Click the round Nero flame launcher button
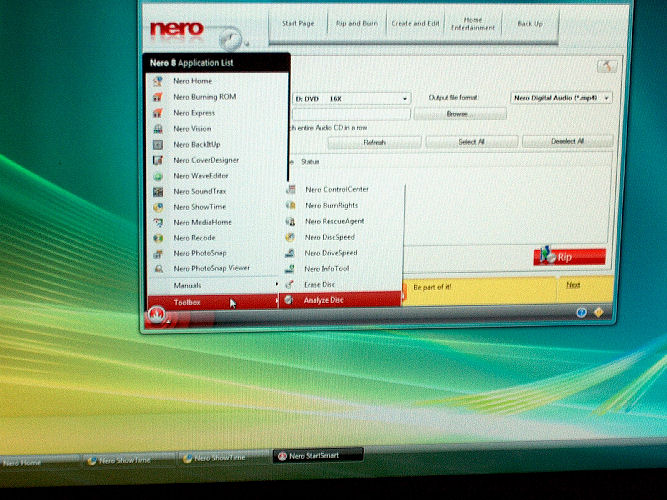The image size is (667, 500). coord(157,316)
